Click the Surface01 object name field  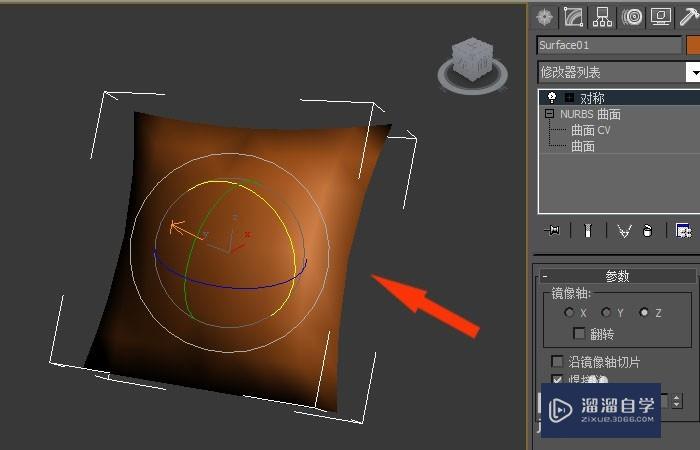click(609, 45)
